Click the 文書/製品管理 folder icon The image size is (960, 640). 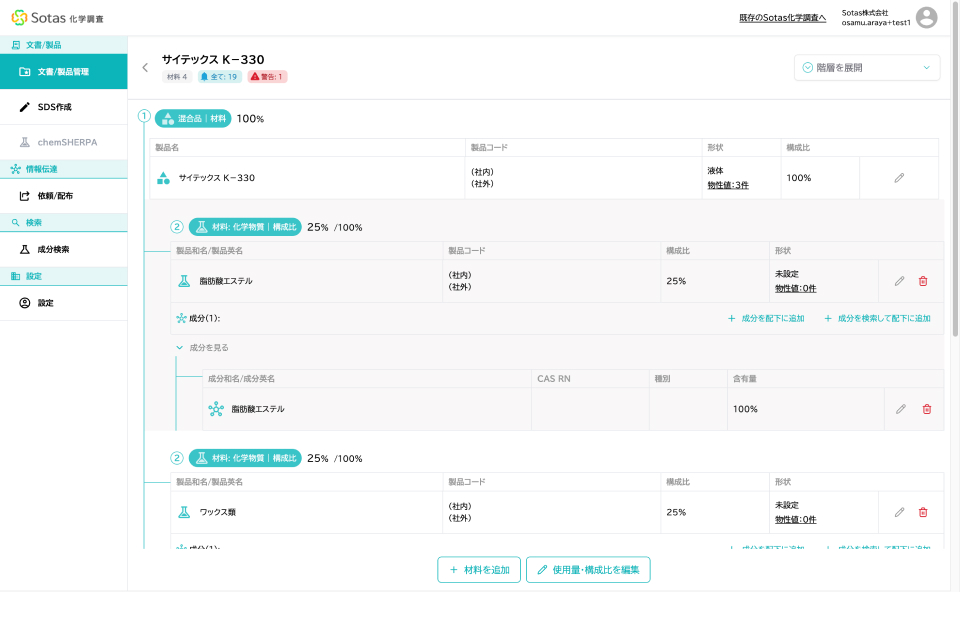coord(24,72)
